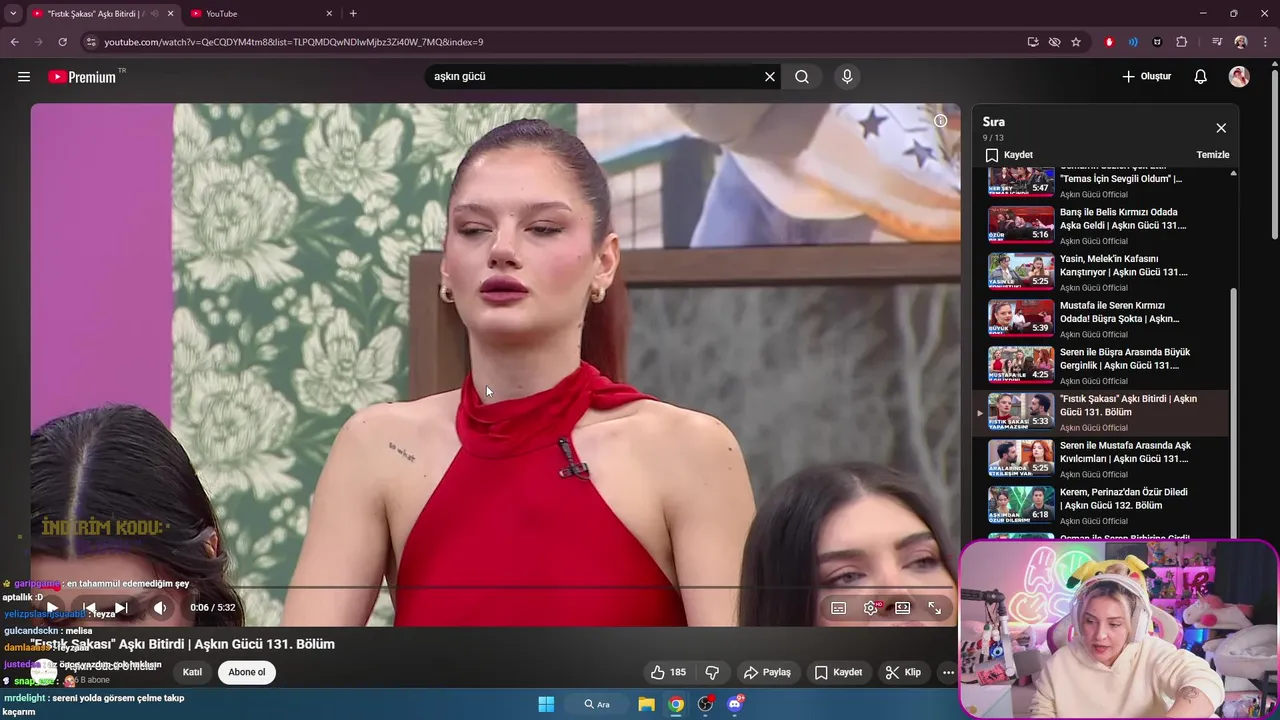1280x720 pixels.
Task: Enter fullscreen mode on the player
Action: coord(935,608)
